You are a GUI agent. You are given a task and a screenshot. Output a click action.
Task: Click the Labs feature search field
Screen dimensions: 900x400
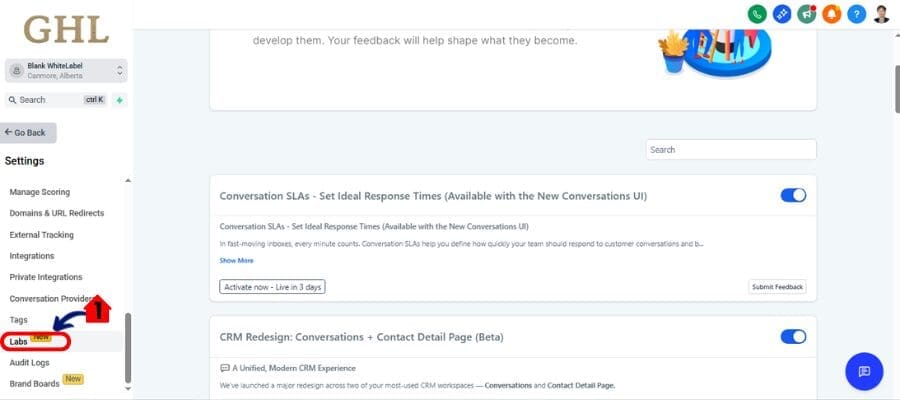[x=730, y=149]
